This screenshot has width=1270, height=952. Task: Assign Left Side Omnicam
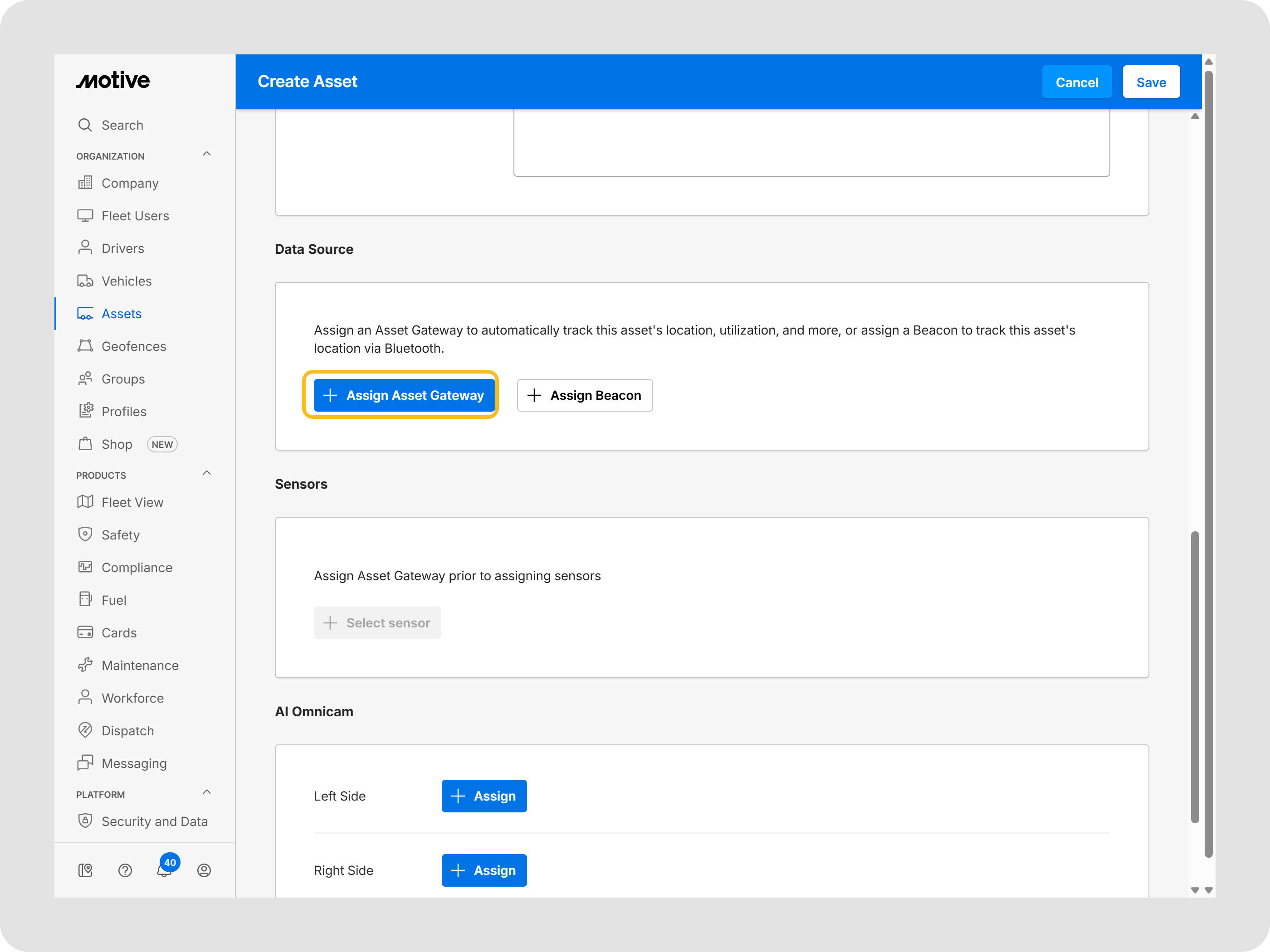(x=484, y=796)
